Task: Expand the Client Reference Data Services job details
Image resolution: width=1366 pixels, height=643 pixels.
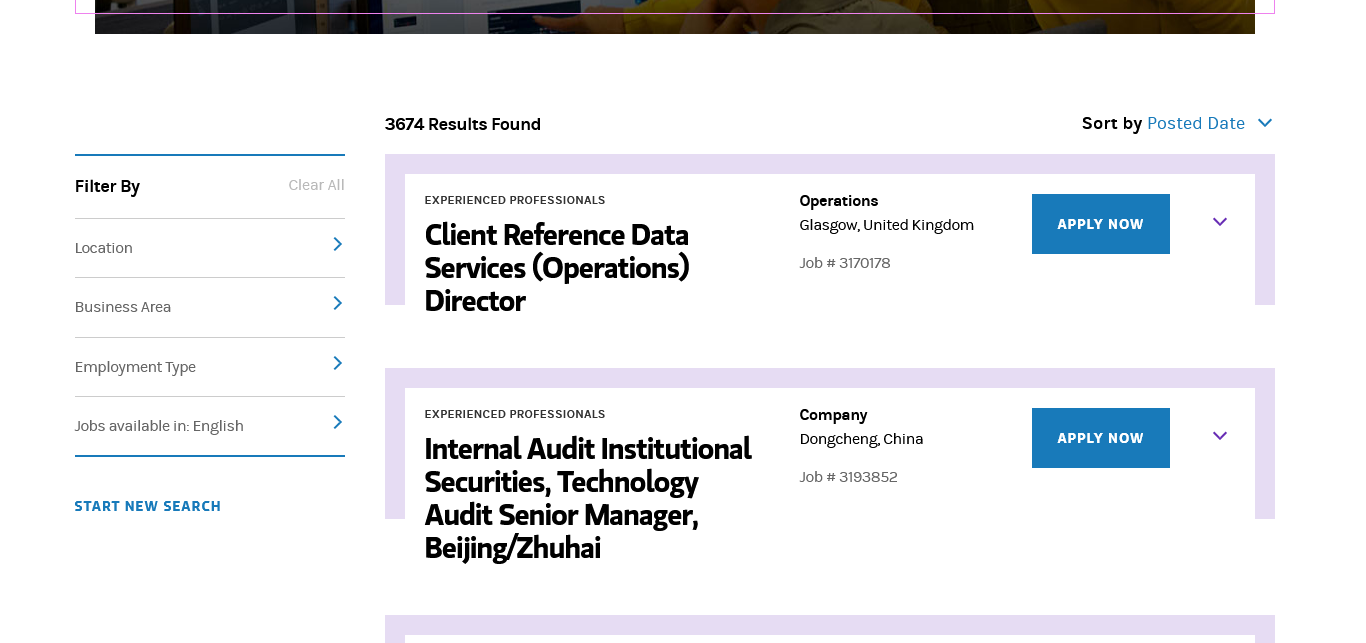Action: 1219,222
